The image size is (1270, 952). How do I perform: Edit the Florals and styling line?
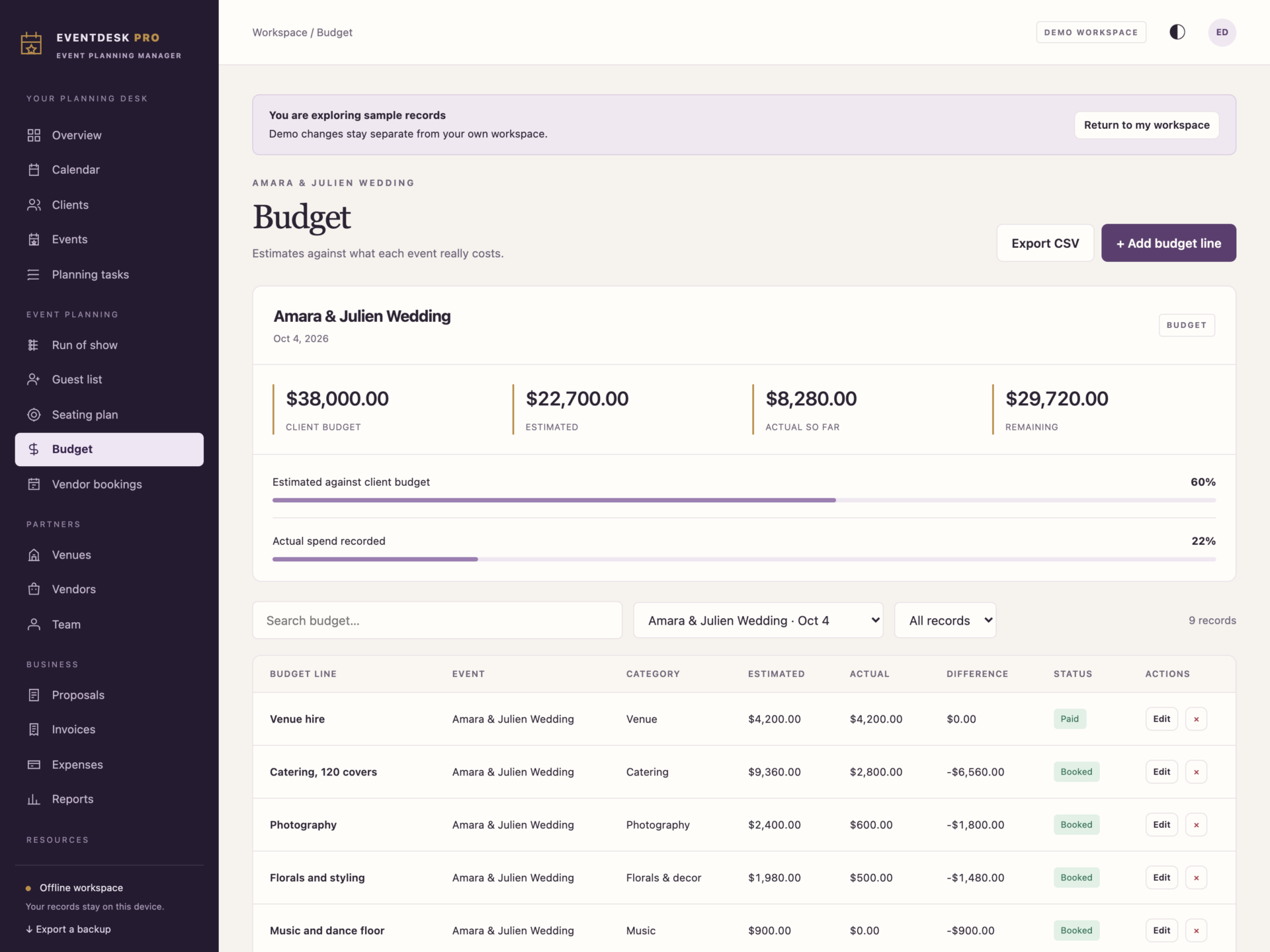(x=1162, y=877)
